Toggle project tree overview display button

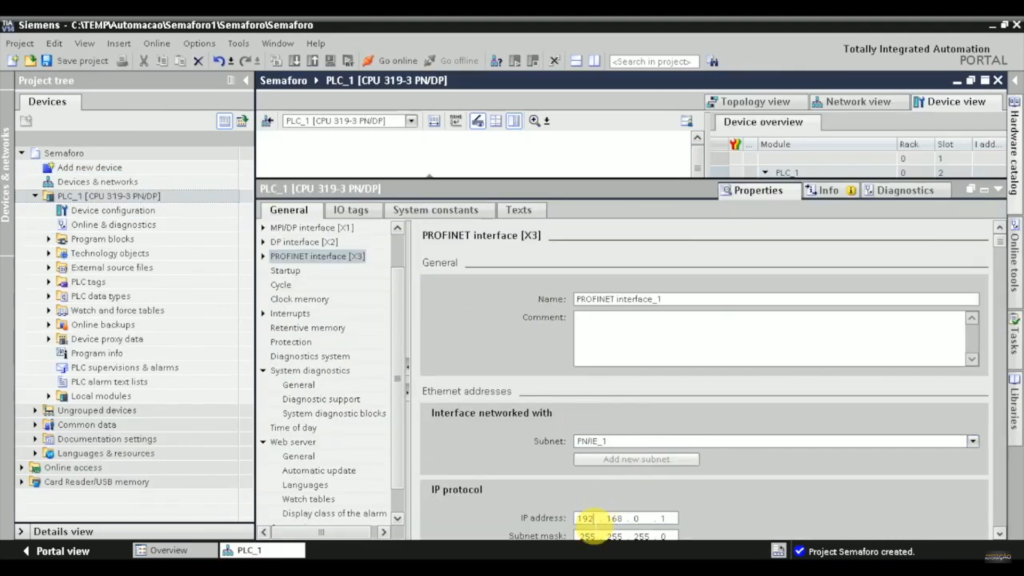(224, 121)
